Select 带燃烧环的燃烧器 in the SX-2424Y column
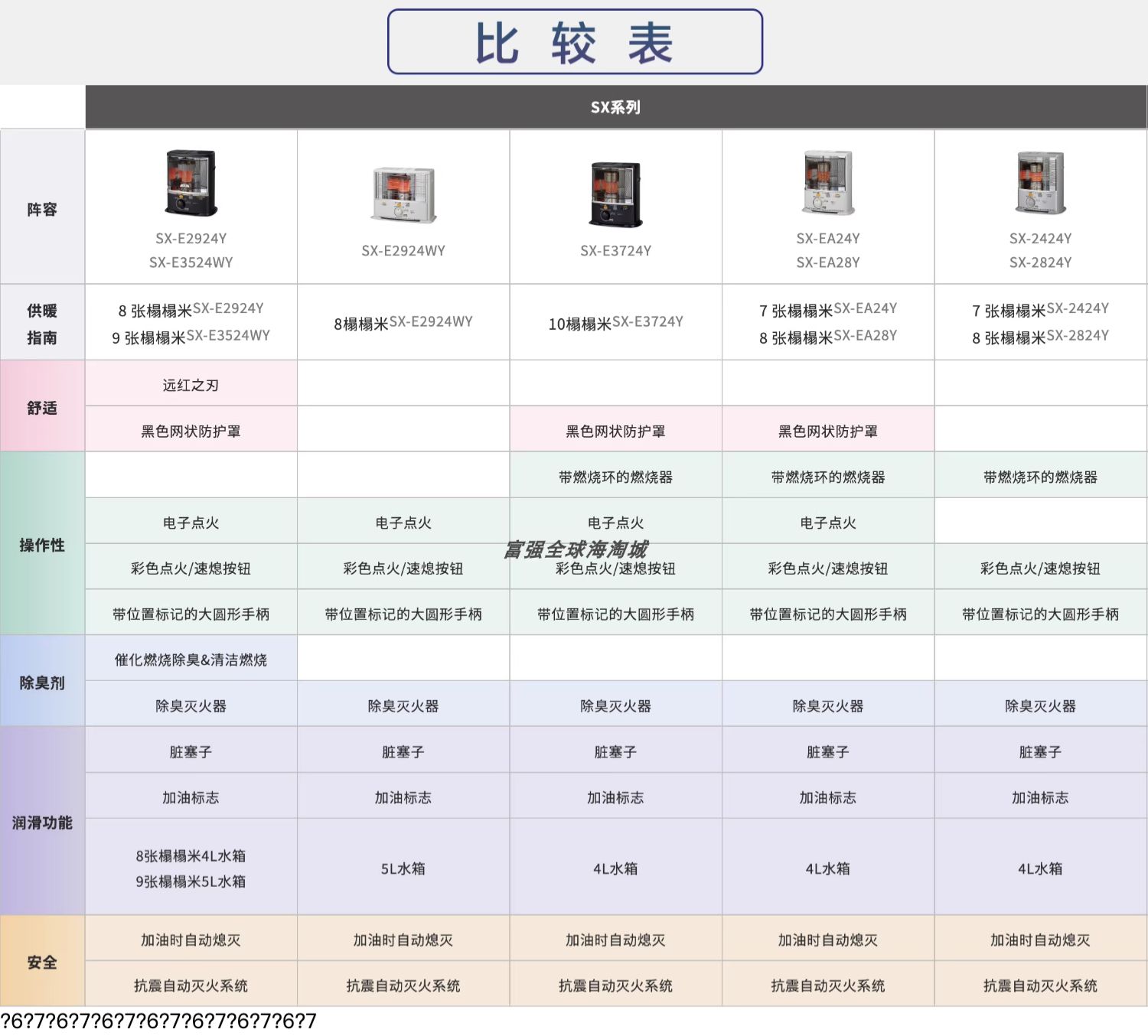The width and height of the screenshot is (1148, 1036). tap(1040, 477)
